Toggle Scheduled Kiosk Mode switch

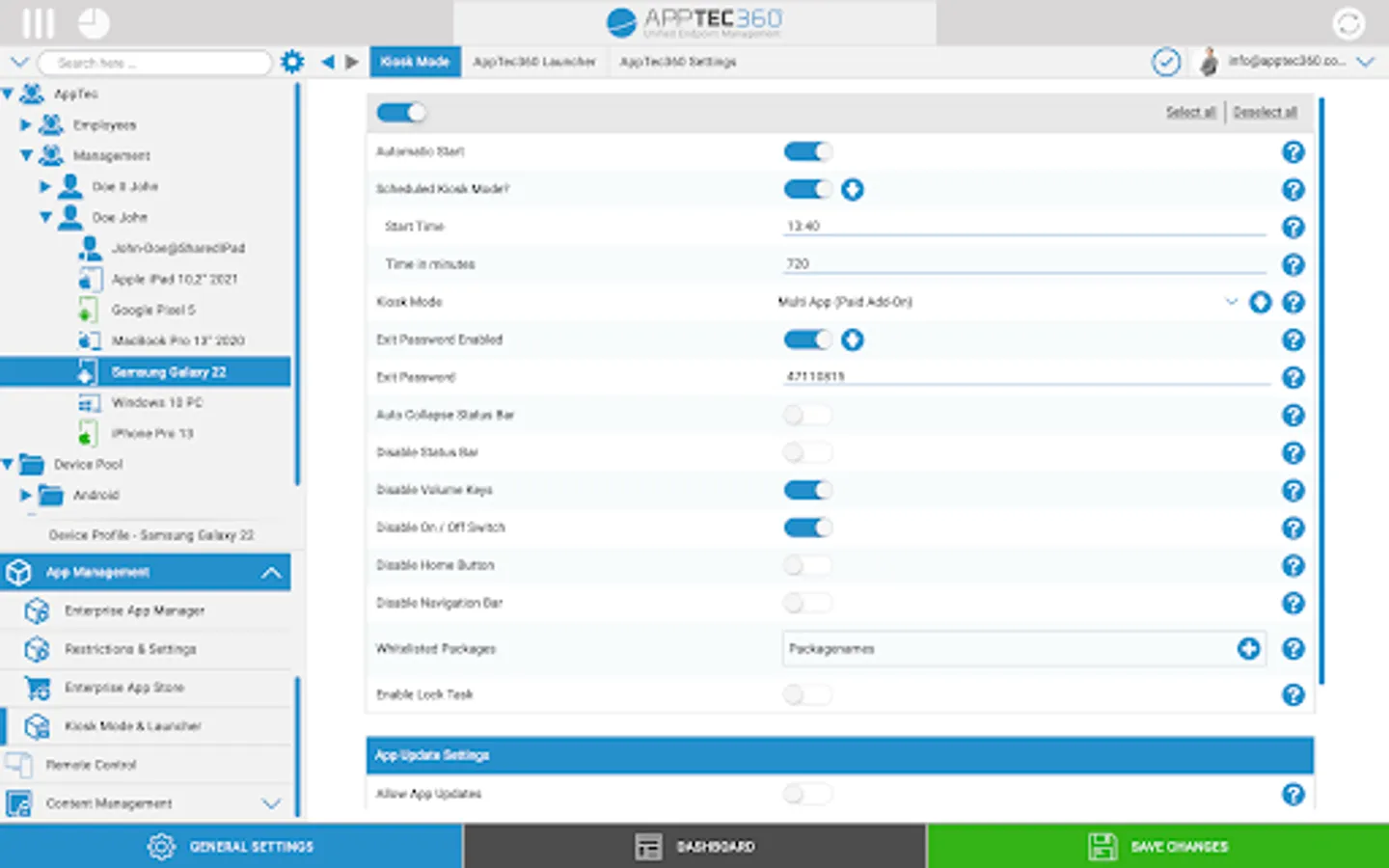(x=807, y=189)
